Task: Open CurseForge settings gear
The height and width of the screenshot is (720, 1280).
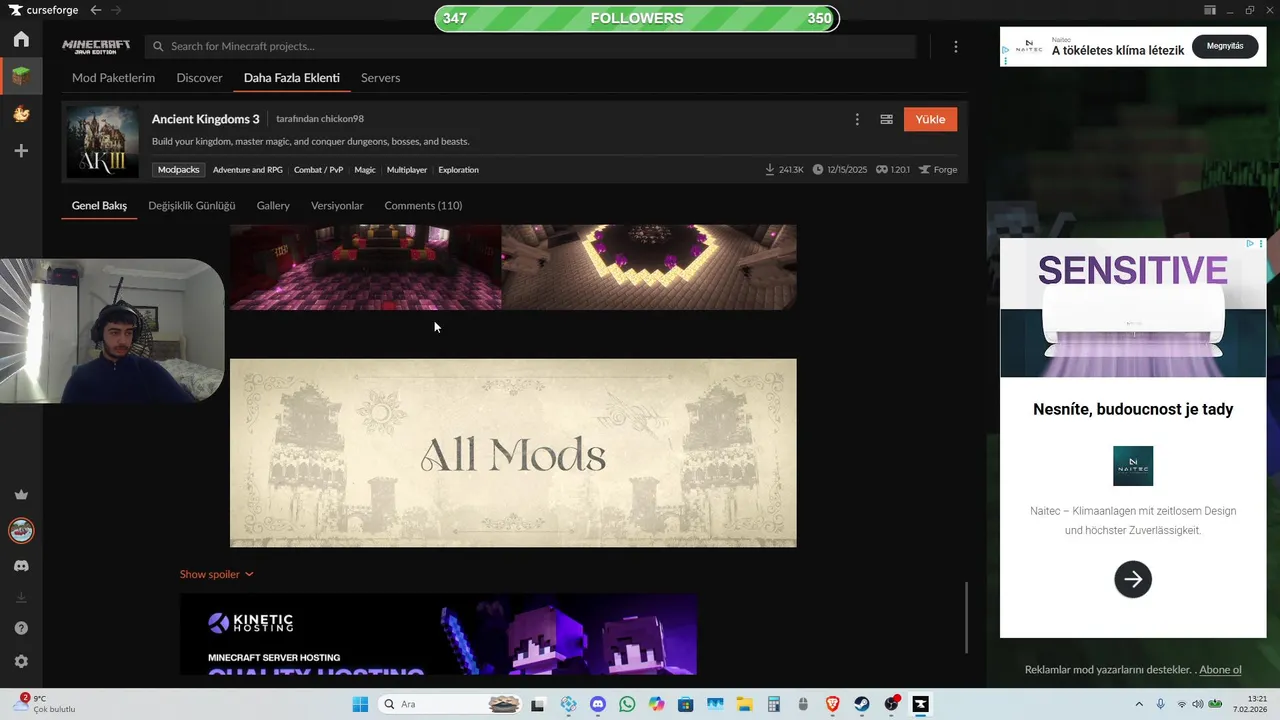Action: click(21, 661)
